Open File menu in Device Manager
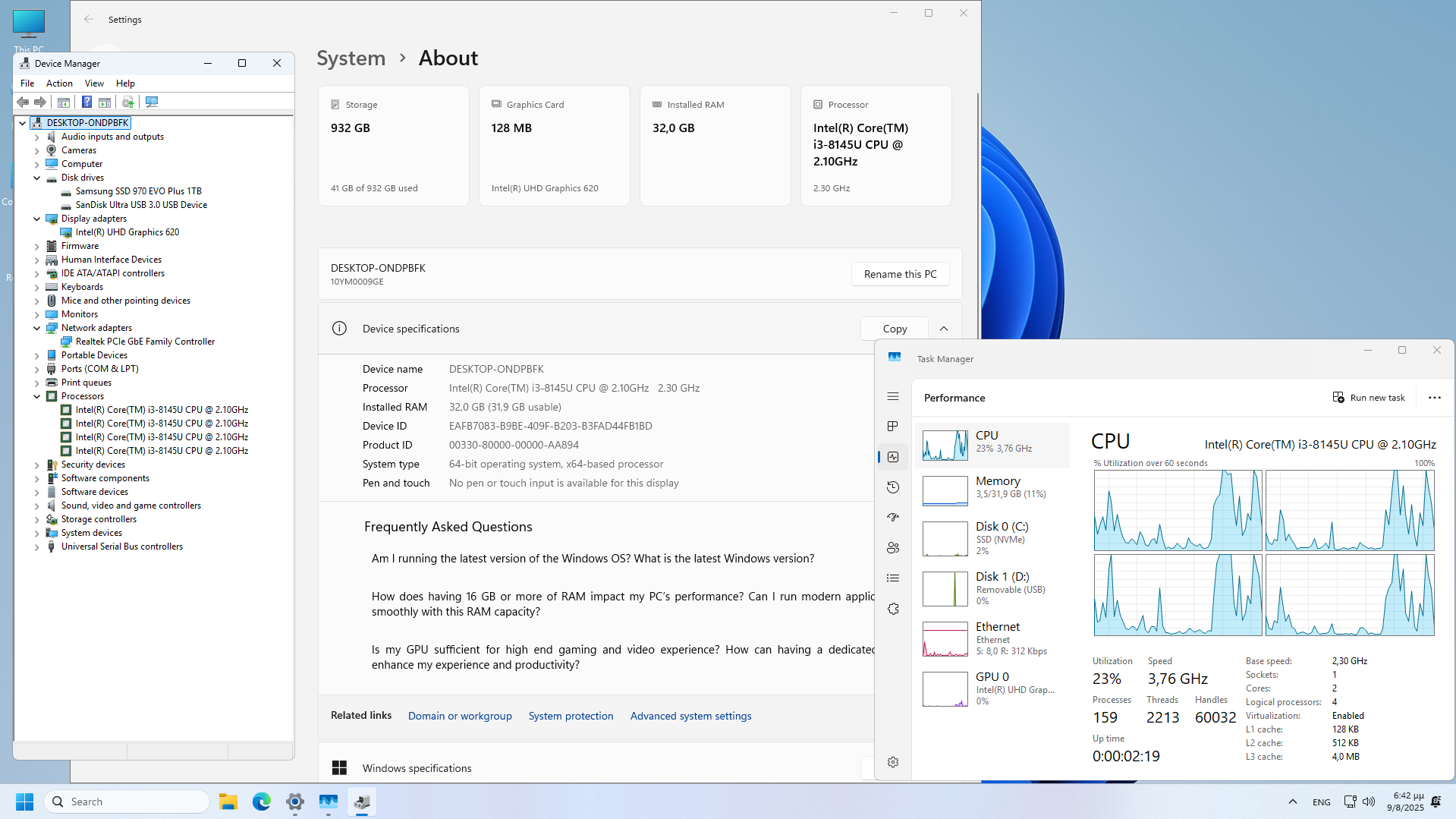The width and height of the screenshot is (1456, 819). [27, 83]
